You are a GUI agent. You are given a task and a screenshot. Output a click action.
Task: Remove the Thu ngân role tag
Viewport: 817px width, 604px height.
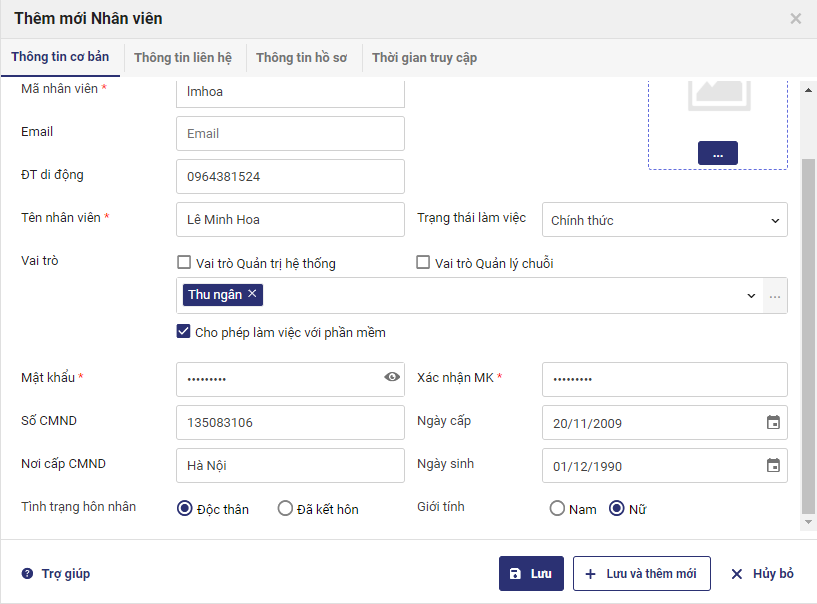(253, 294)
